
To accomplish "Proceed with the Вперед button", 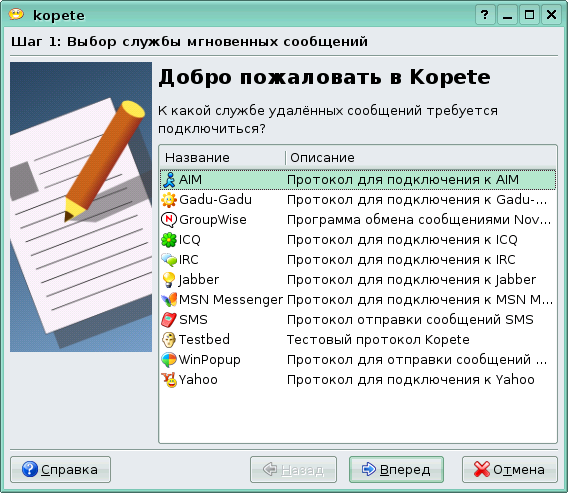I will click(396, 469).
